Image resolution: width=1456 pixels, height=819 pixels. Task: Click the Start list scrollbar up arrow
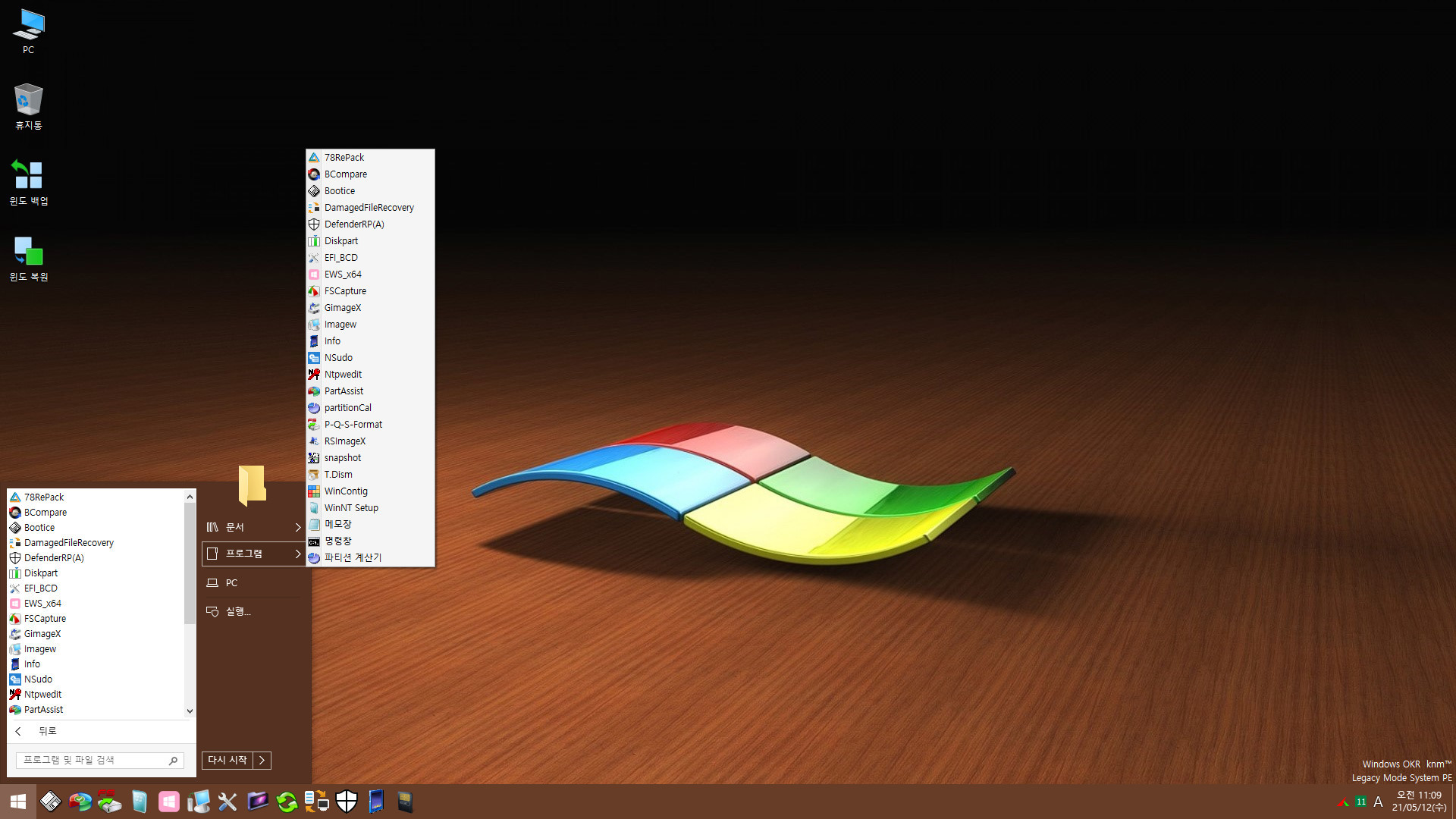click(x=190, y=496)
